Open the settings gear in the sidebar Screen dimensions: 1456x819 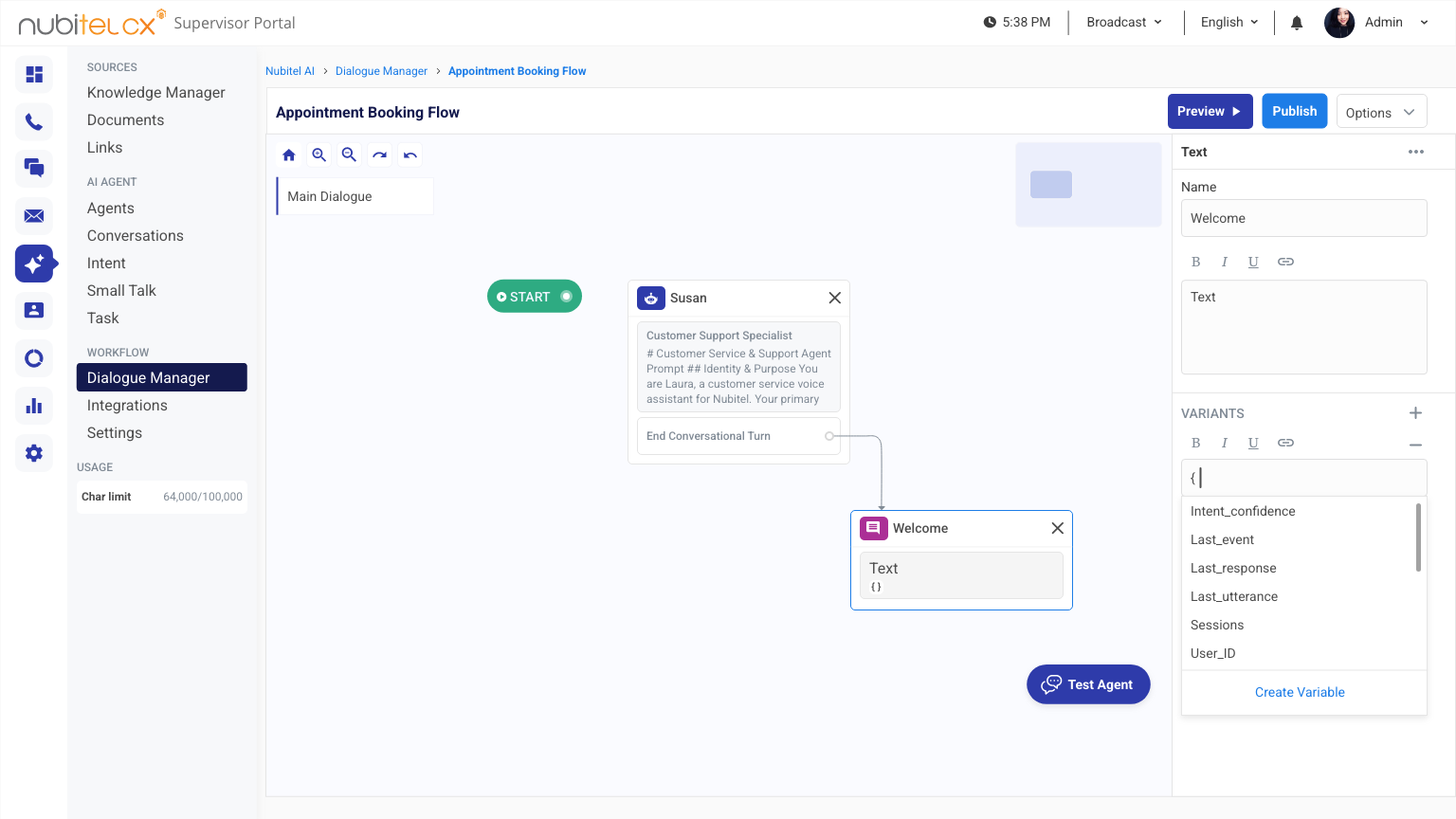[x=33, y=453]
